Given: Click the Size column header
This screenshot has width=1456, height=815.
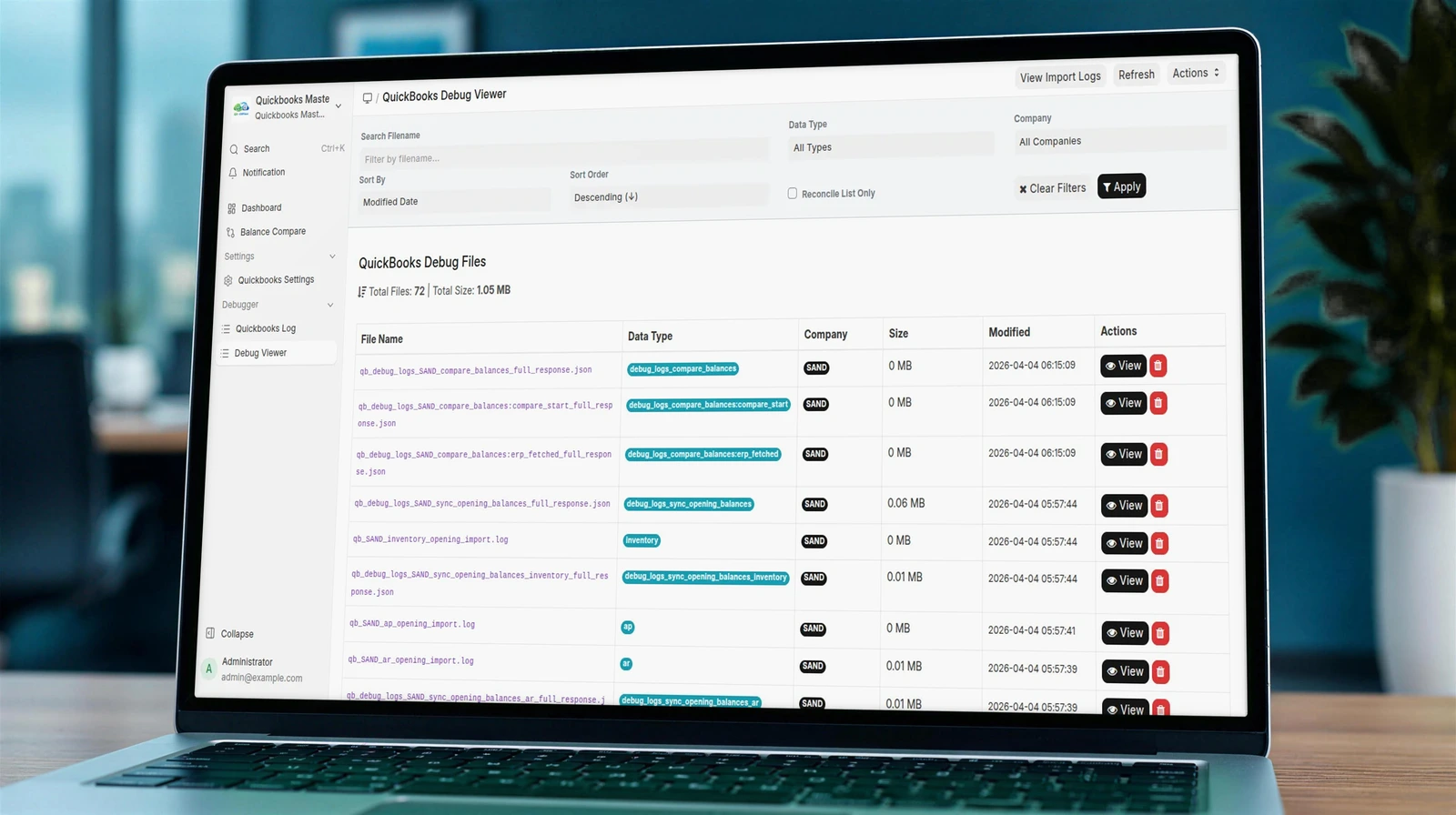Looking at the screenshot, I should 898,334.
